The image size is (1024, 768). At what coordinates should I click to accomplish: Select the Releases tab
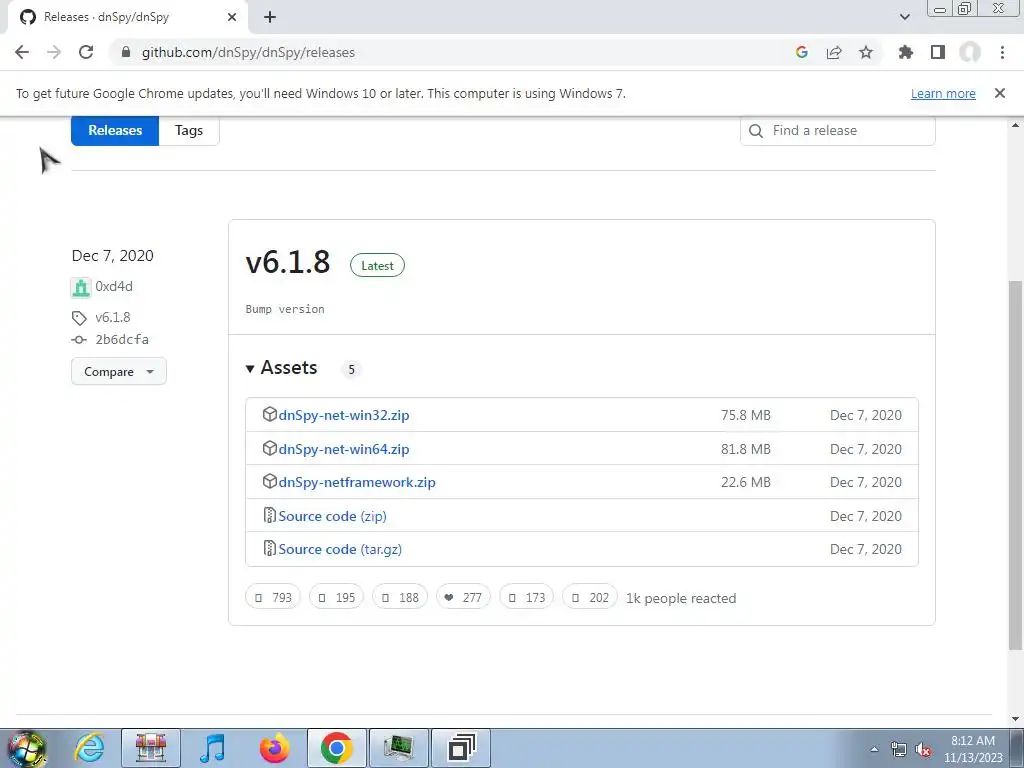(115, 130)
